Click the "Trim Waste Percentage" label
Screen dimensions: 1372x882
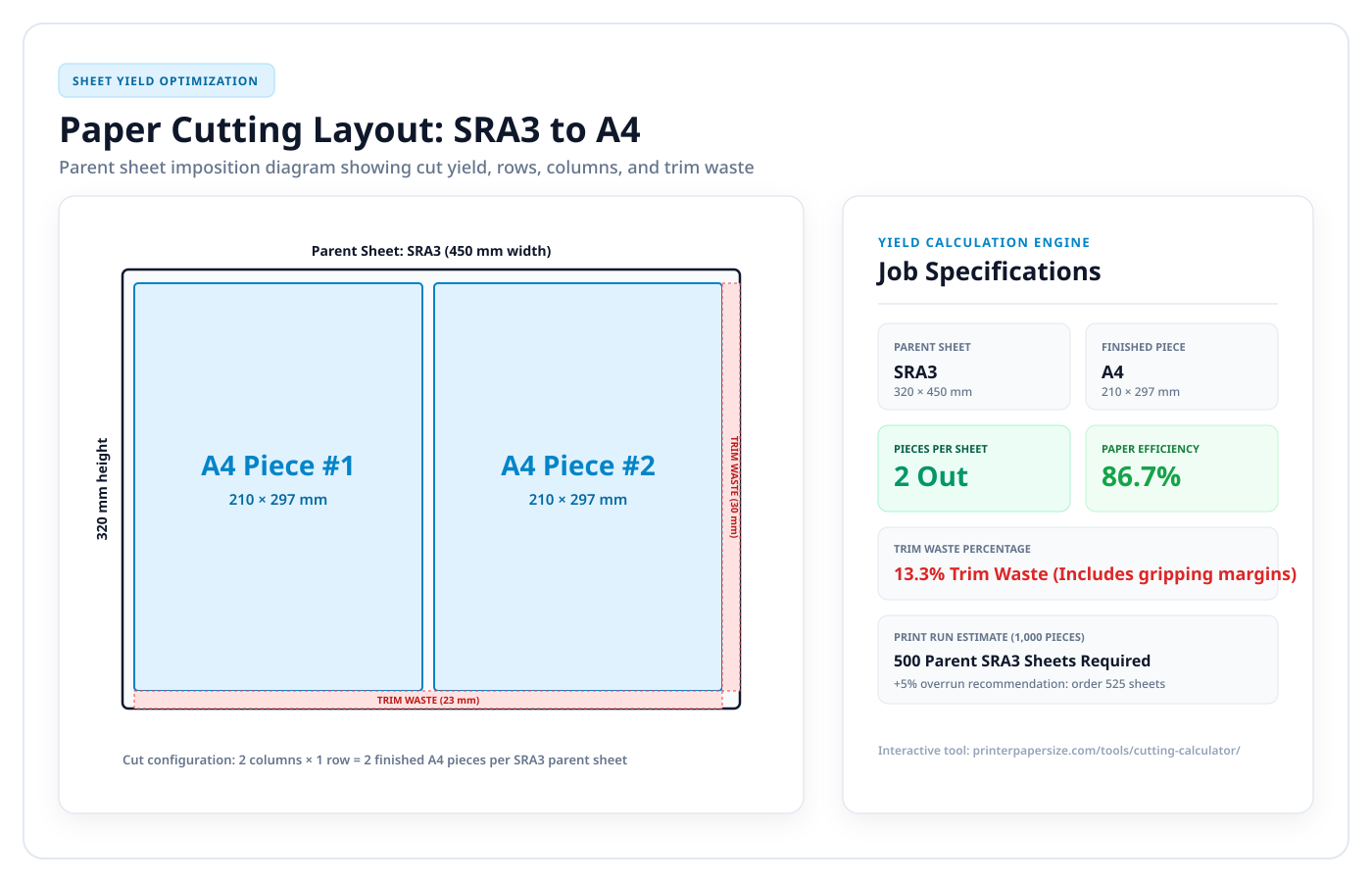(962, 549)
